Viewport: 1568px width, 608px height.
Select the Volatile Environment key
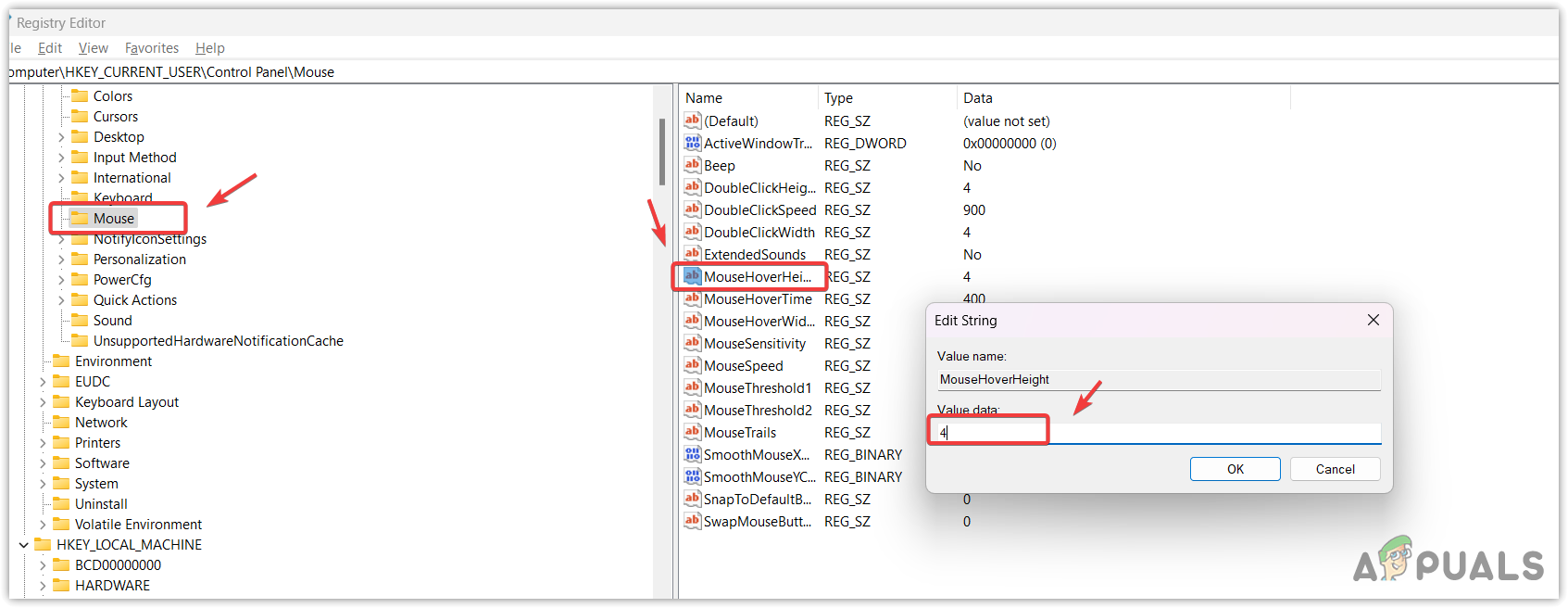tap(138, 524)
